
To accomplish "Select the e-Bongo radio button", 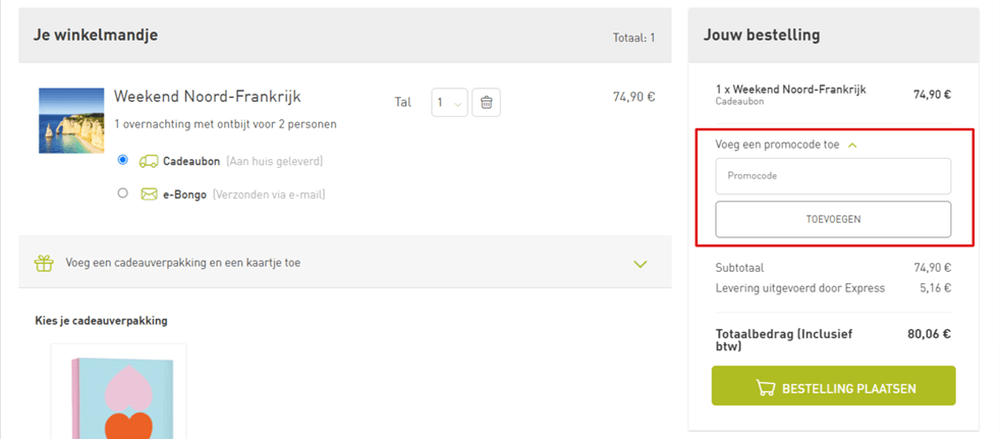I will coord(123,193).
